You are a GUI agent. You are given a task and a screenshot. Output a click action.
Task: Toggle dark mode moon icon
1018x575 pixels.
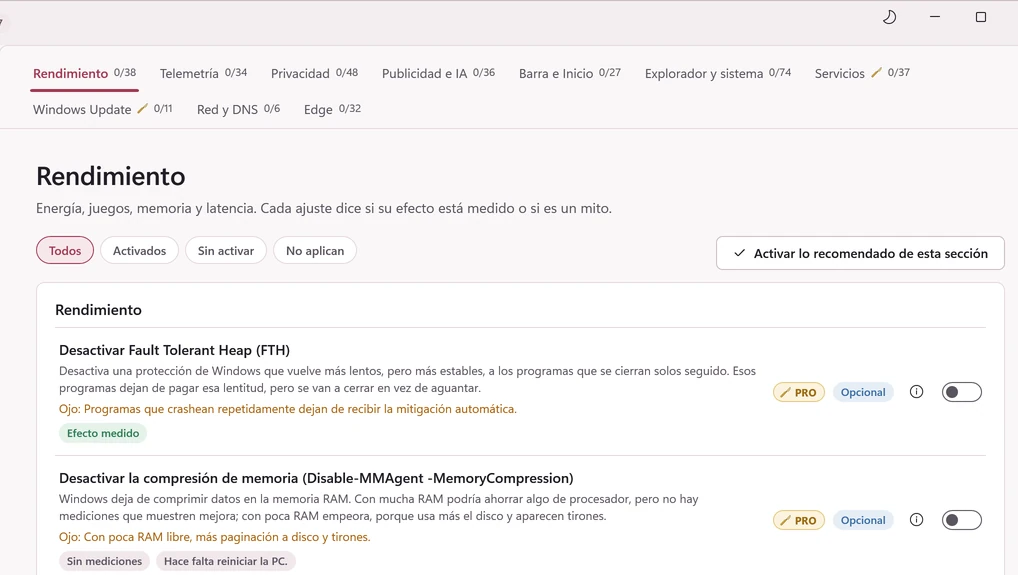click(889, 17)
